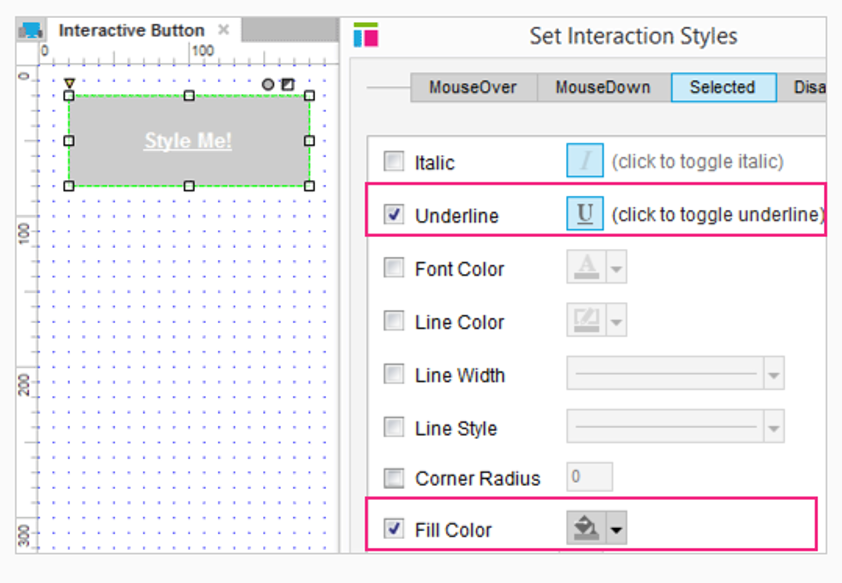Screen dimensions: 842x583
Task: Select the Selected interaction style tab
Action: [x=722, y=87]
